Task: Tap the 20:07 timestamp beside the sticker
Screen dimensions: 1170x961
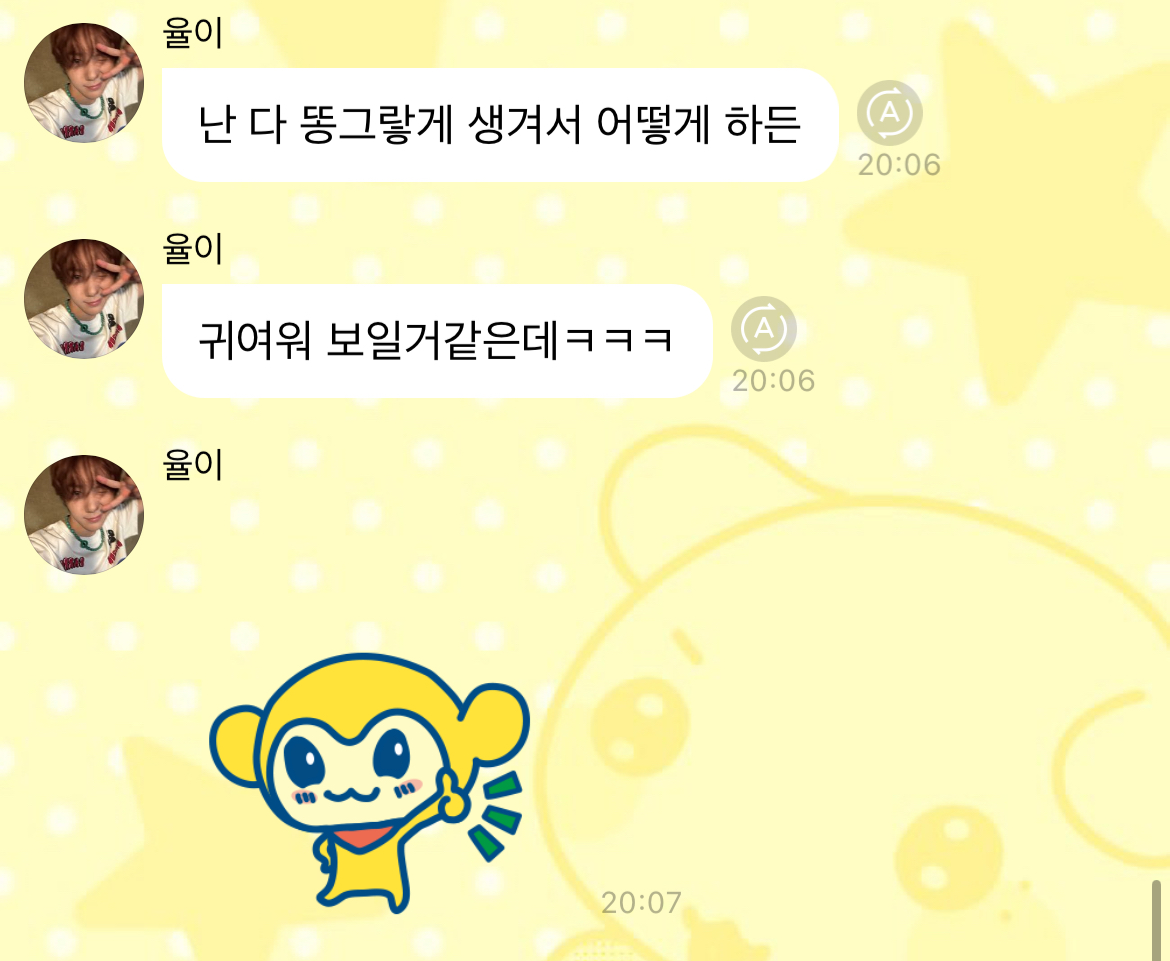Action: point(642,903)
